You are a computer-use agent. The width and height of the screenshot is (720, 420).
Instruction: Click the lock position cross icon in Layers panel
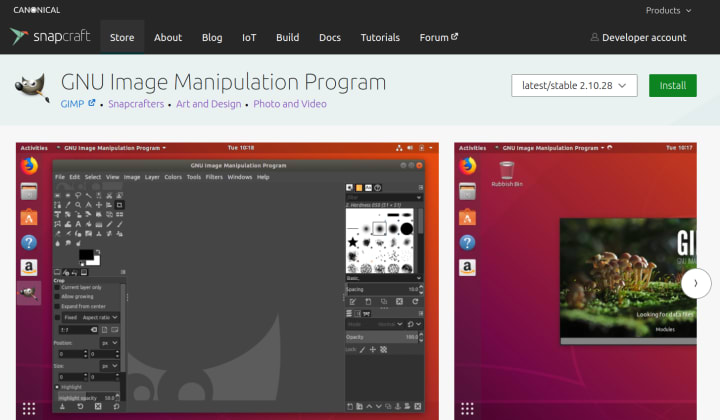pos(372,350)
